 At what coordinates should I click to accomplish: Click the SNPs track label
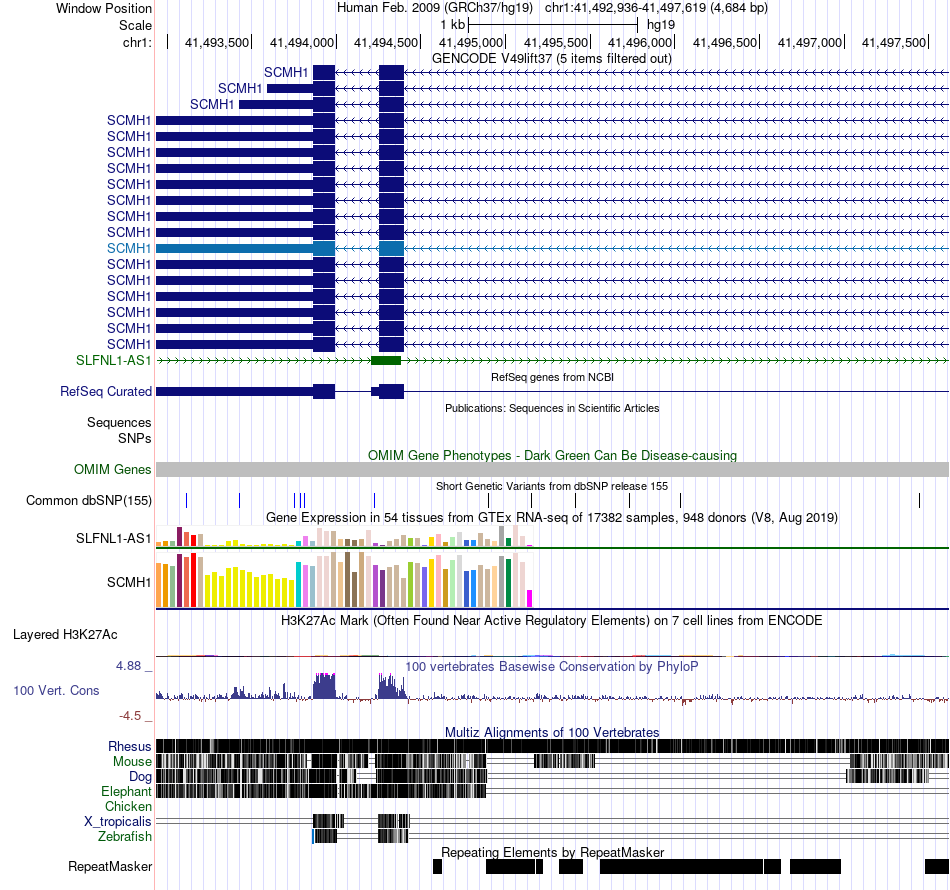tap(135, 438)
